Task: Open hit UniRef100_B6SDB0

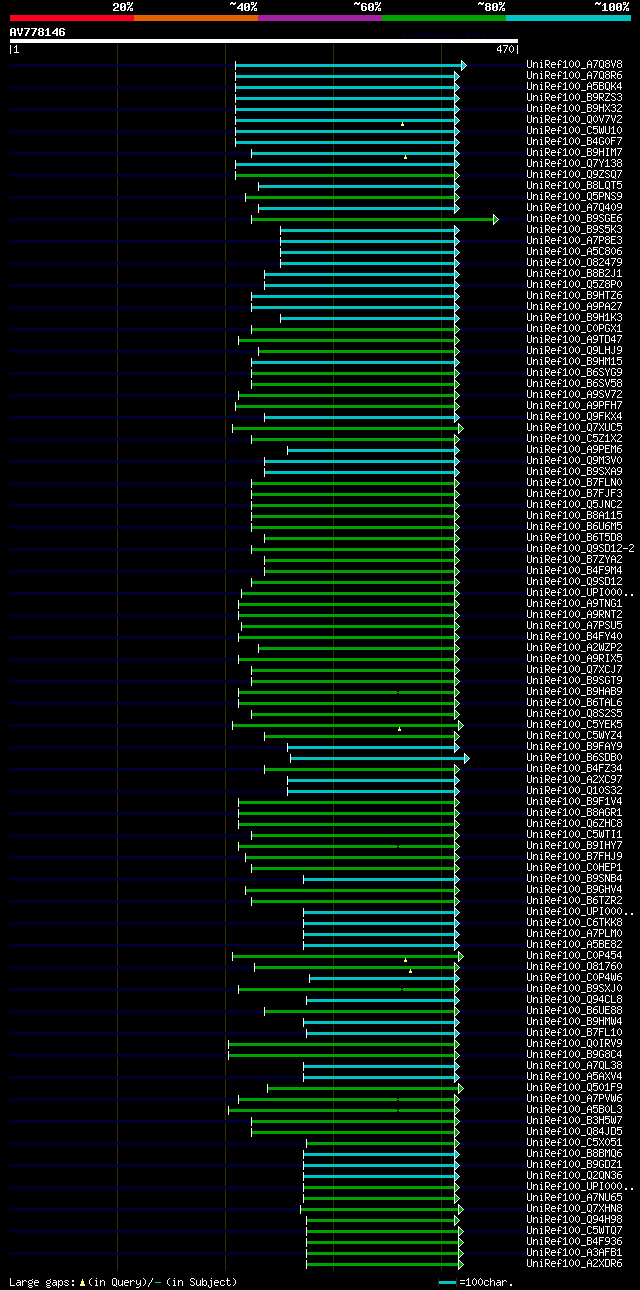Action: [x=574, y=758]
